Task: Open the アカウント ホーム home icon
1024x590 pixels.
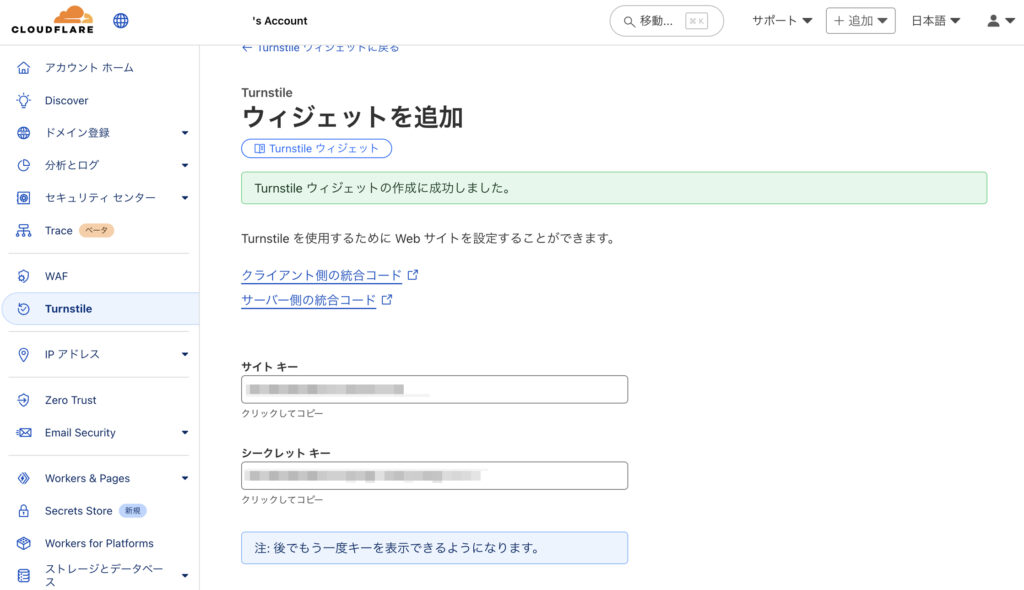Action: point(24,67)
